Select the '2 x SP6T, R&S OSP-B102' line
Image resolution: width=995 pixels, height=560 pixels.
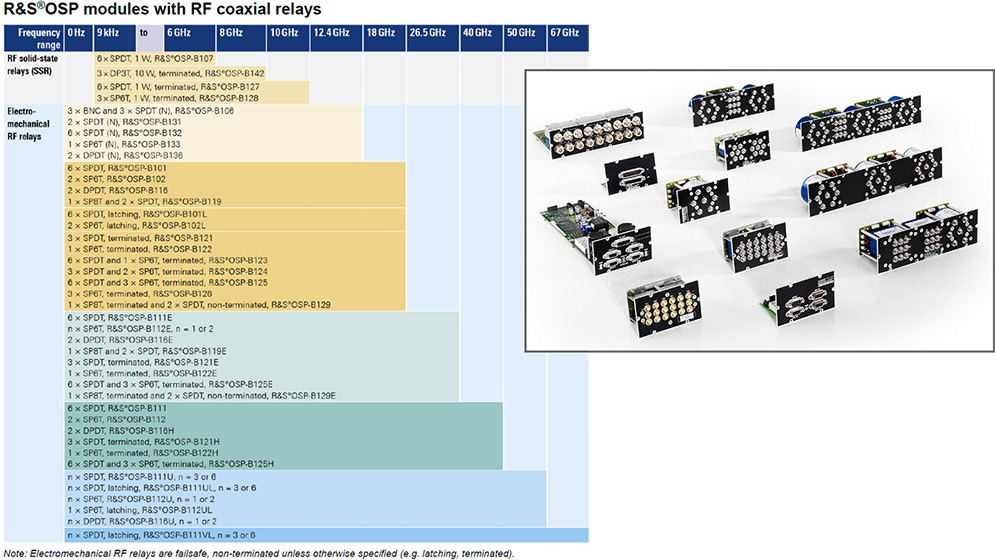point(117,179)
